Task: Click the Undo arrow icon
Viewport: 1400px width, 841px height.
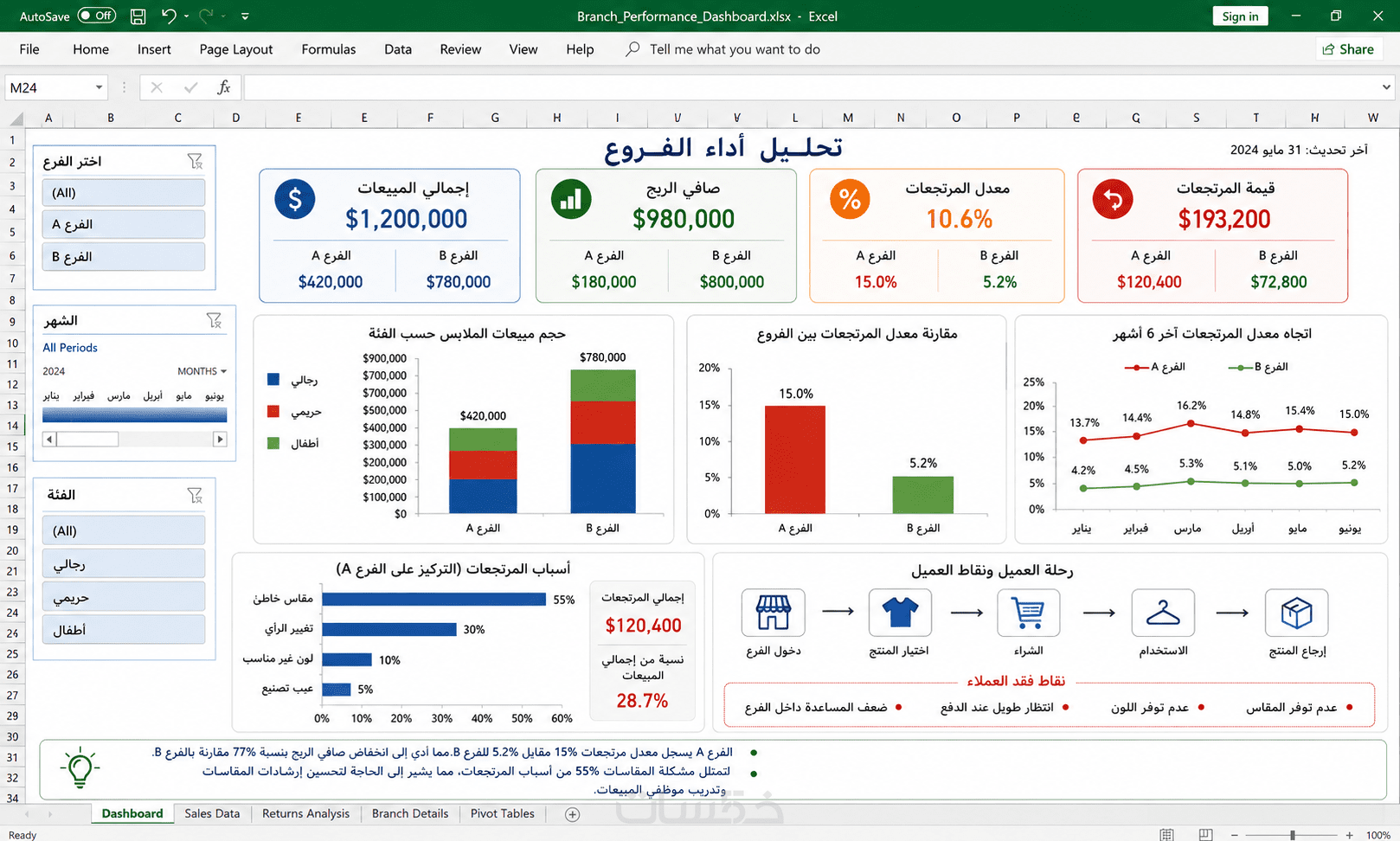Action: click(x=169, y=16)
